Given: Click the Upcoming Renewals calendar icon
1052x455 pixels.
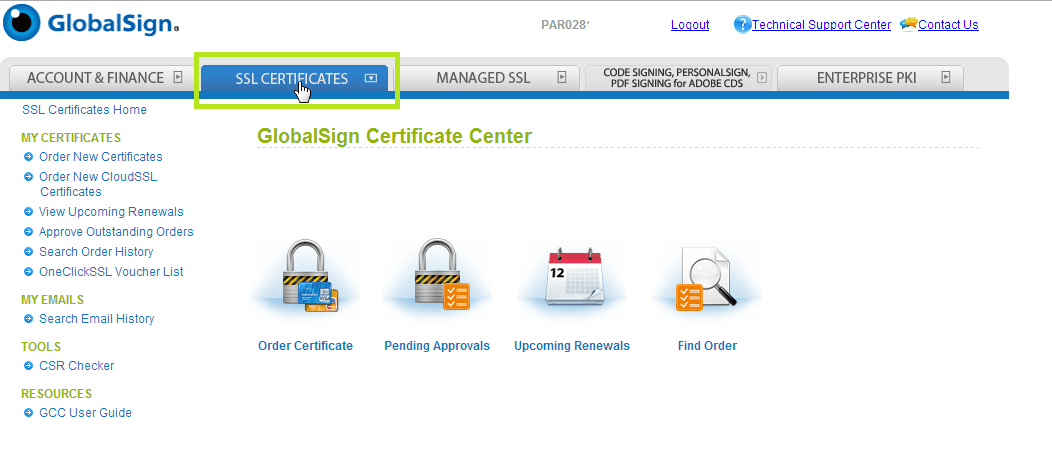Looking at the screenshot, I should coord(572,279).
